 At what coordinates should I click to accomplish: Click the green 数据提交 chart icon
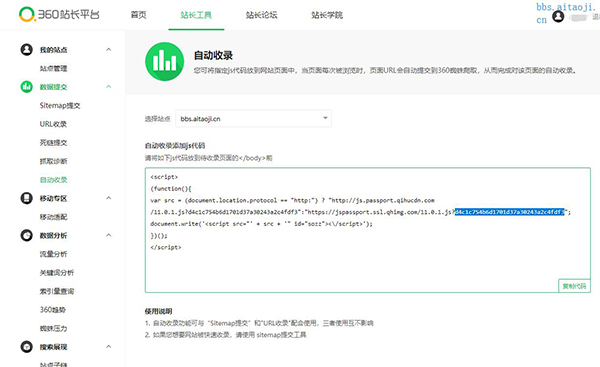[26, 86]
